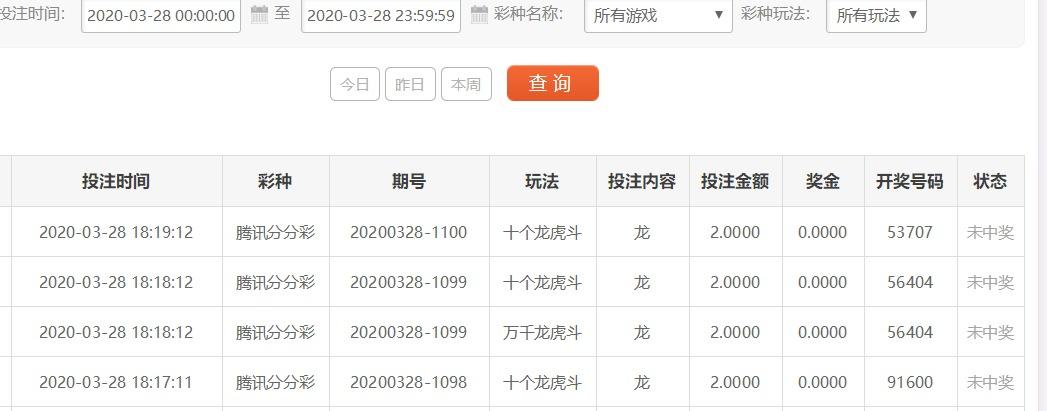This screenshot has width=1047, height=411.
Task: Click end time field 2020-03-28 23:59:59
Action: click(x=381, y=15)
